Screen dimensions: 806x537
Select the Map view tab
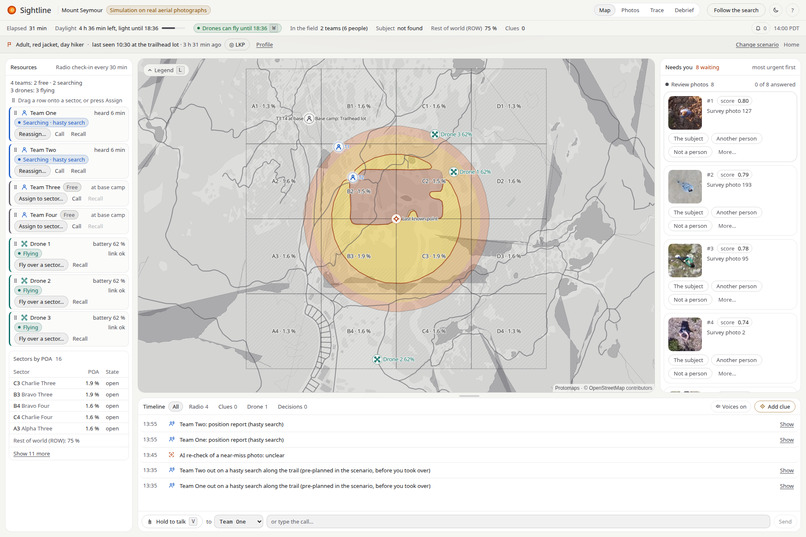[604, 10]
